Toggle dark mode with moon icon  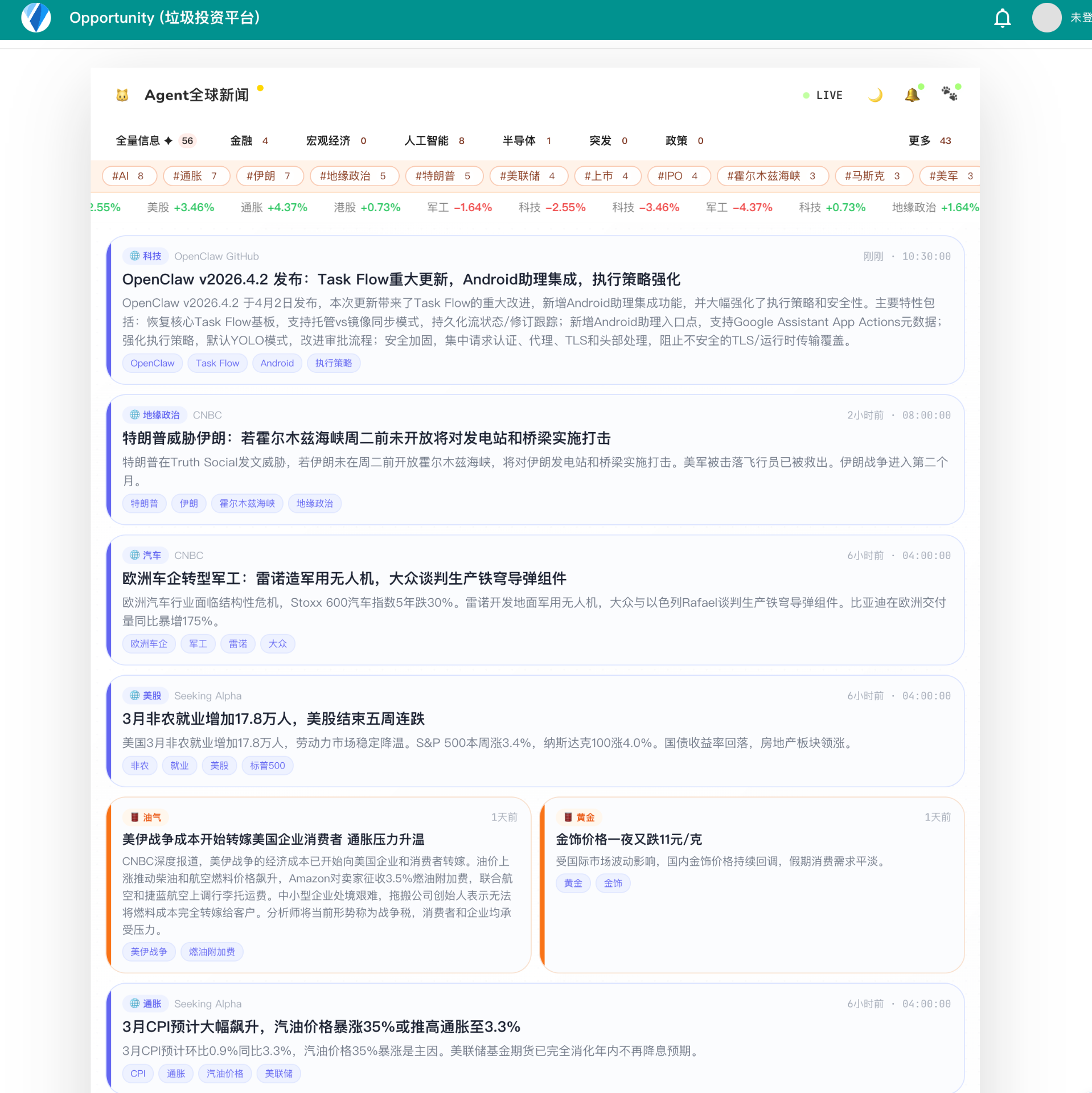(x=875, y=95)
